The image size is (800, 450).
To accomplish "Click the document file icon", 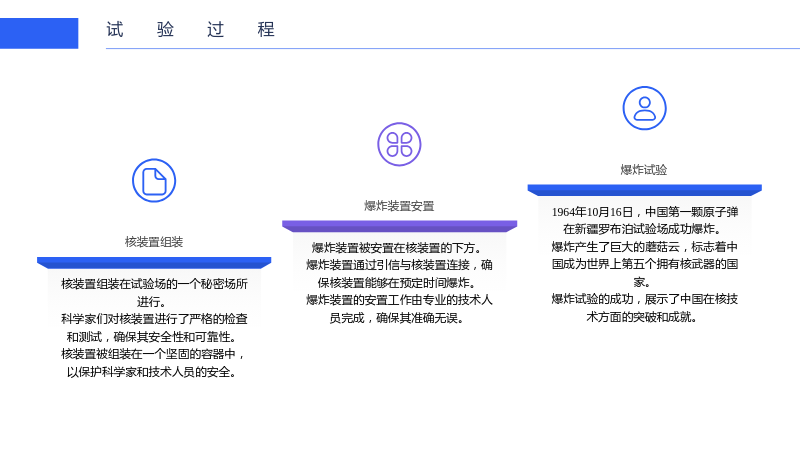I will pos(154,181).
